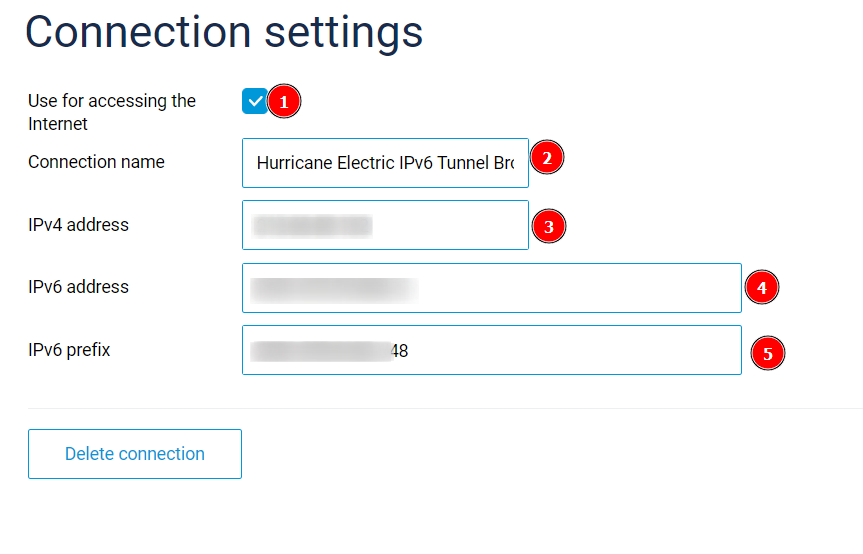Screen dimensions: 863x554
Task: Click red annotation marker number 3
Action: click(549, 226)
